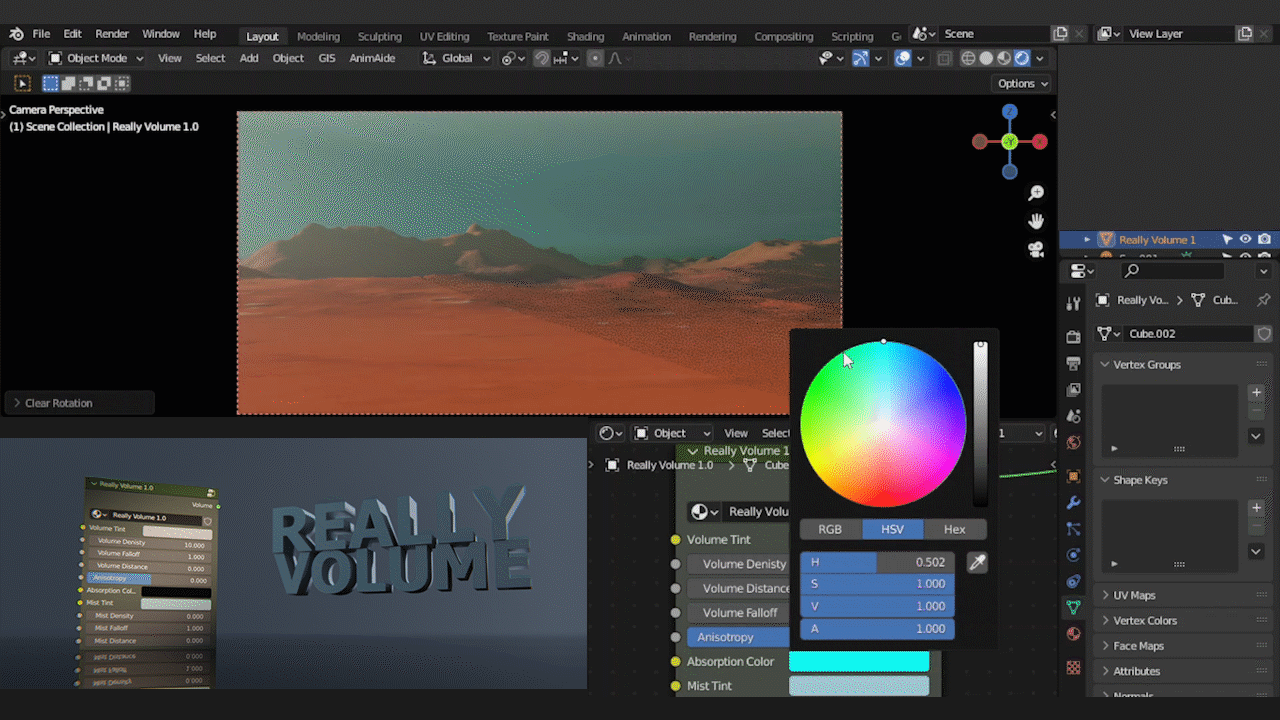Click the Mist Tint color swatch
This screenshot has width=1280, height=720.
coord(859,686)
